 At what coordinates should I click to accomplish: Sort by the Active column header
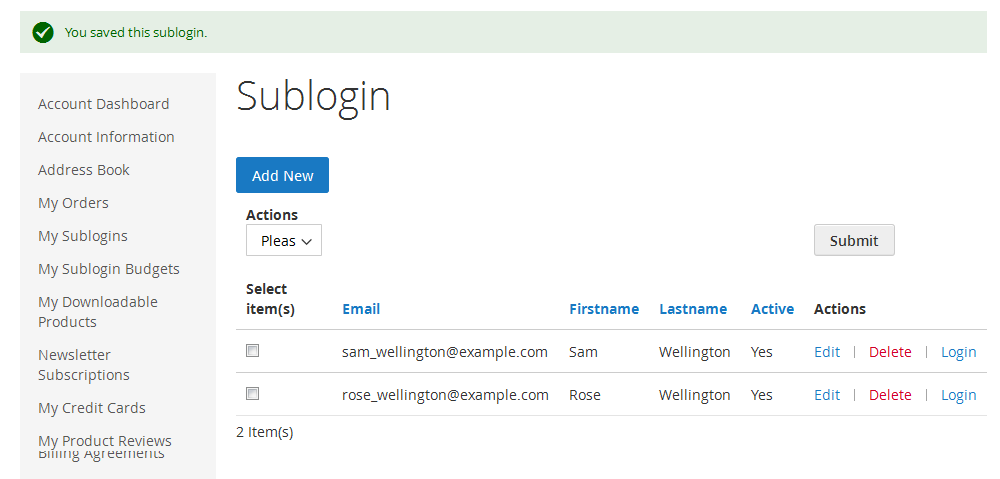772,309
